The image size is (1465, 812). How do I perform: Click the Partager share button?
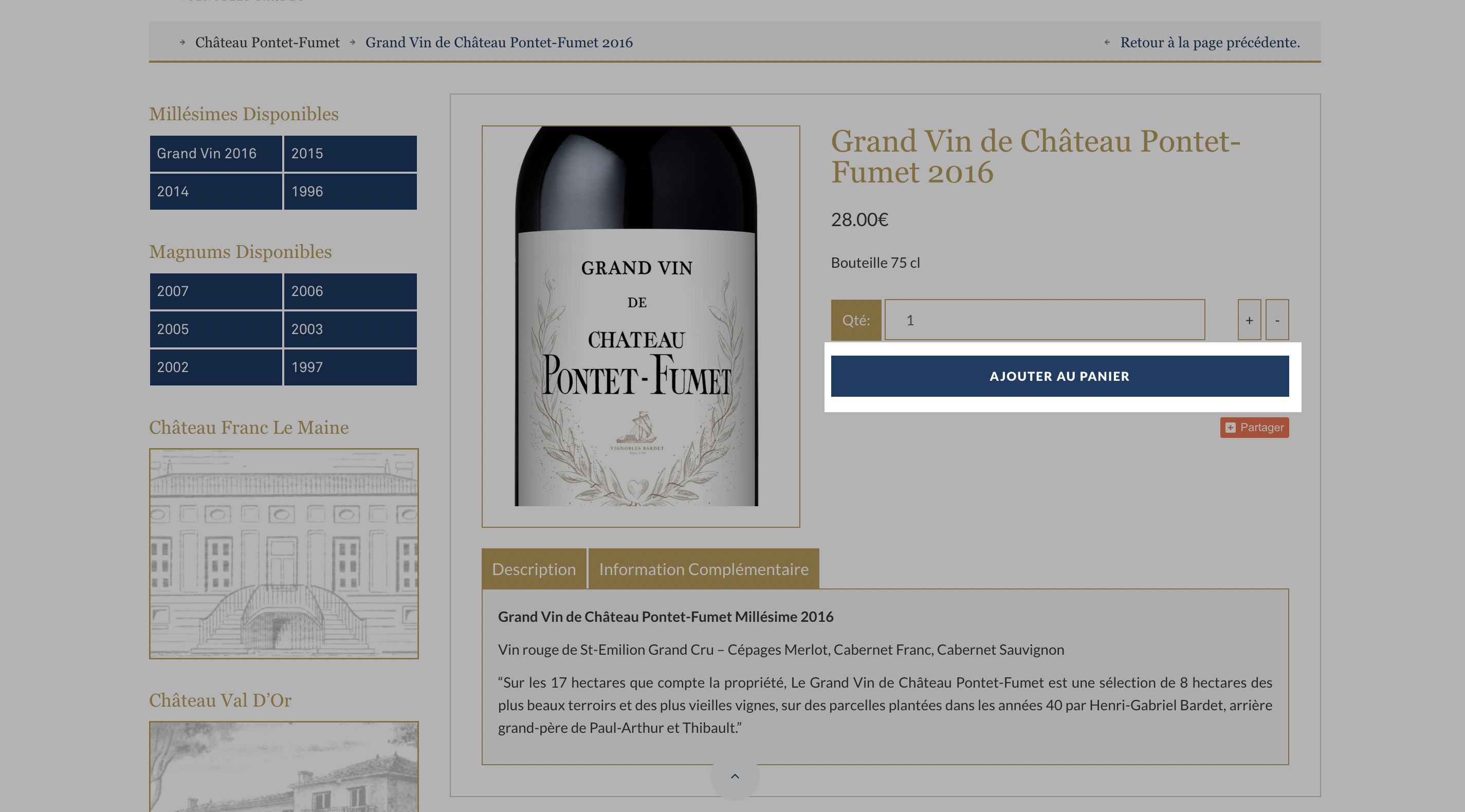[x=1254, y=428]
